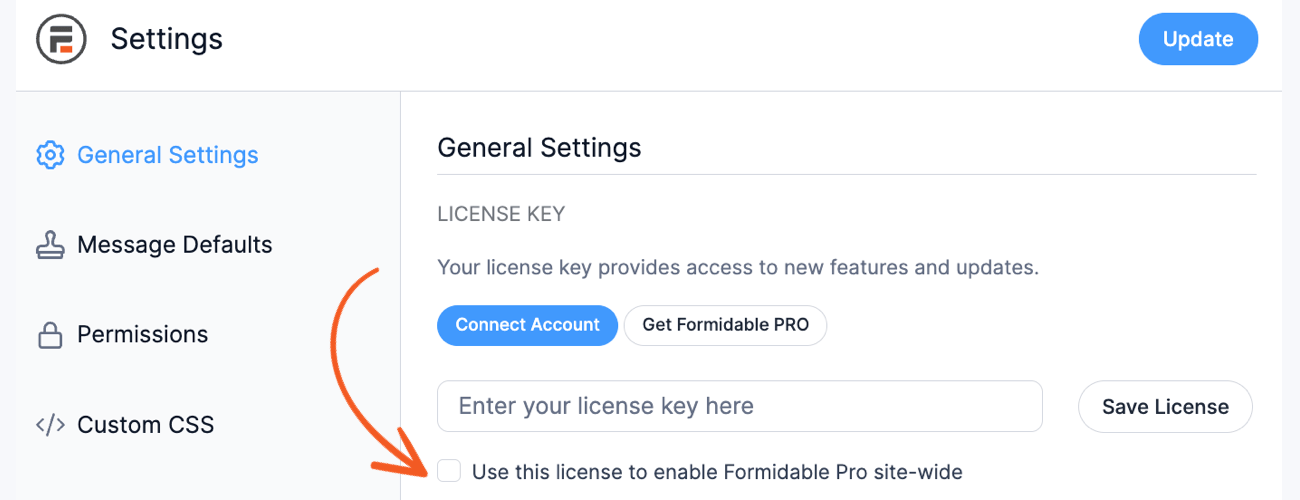Click the site-wide license checkbox label text
Viewport: 1300px width, 500px height.
(x=717, y=471)
